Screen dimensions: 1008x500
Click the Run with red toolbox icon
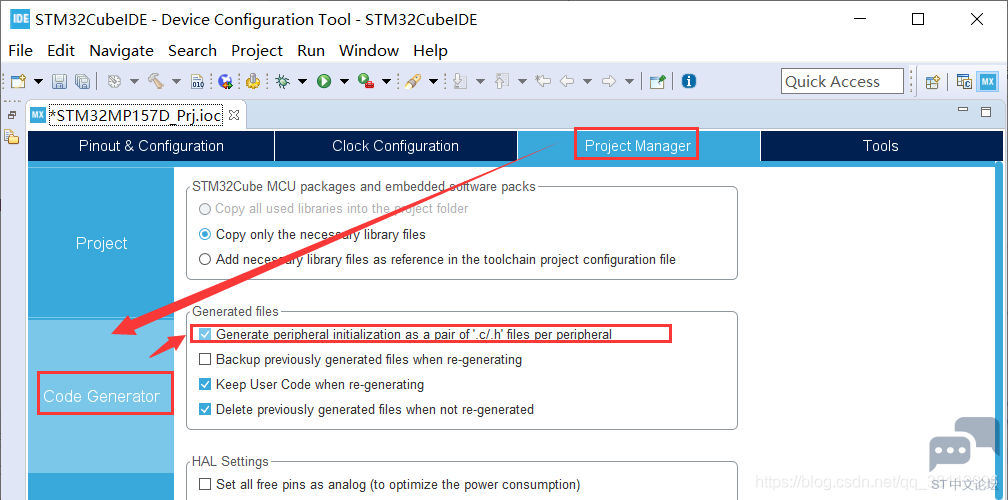(x=366, y=81)
